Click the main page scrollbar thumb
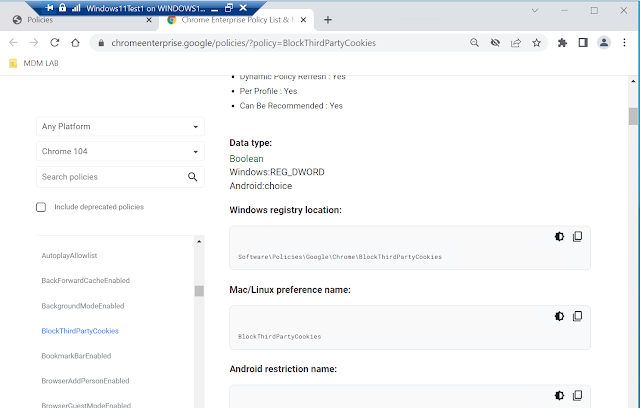The width and height of the screenshot is (640, 408). pyautogui.click(x=633, y=116)
